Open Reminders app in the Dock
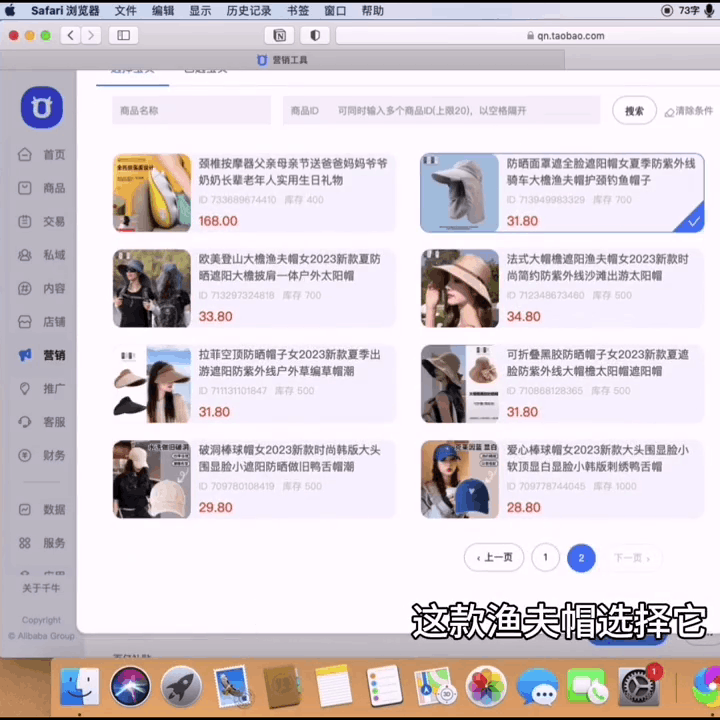The image size is (720, 720). click(x=385, y=686)
